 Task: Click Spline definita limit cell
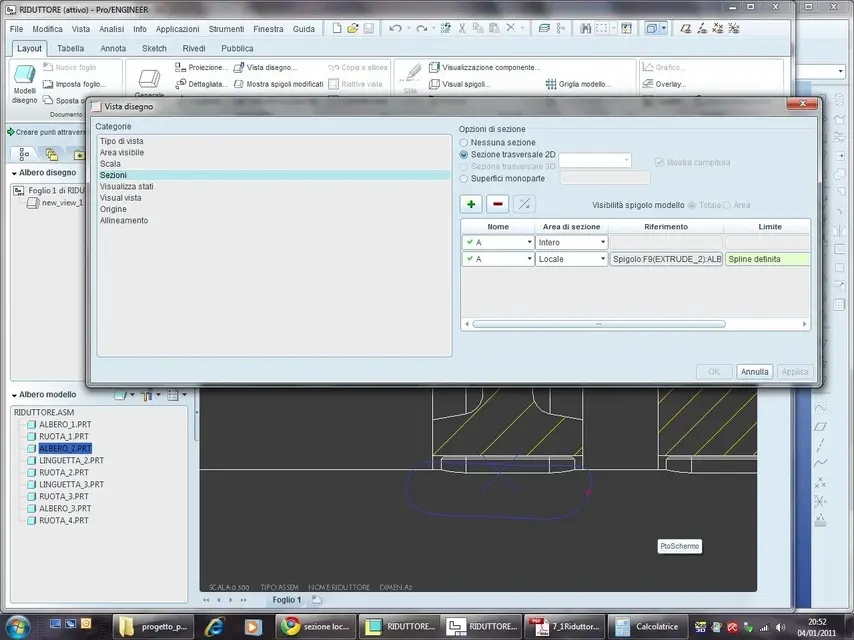(767, 259)
